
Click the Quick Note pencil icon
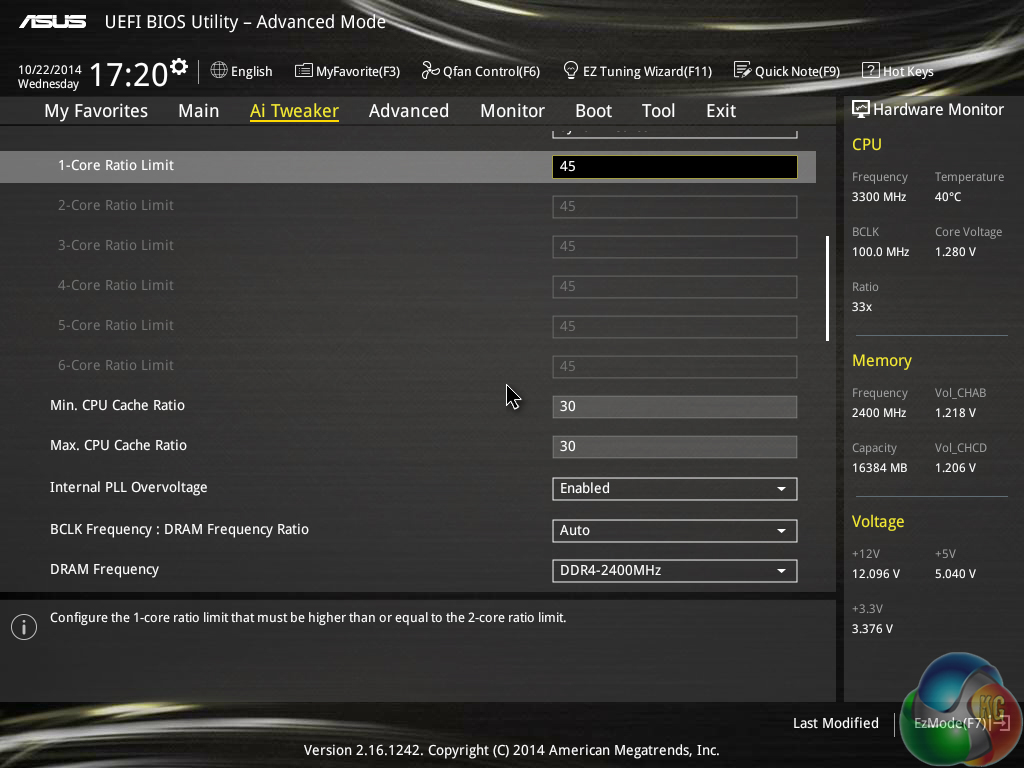coord(742,70)
